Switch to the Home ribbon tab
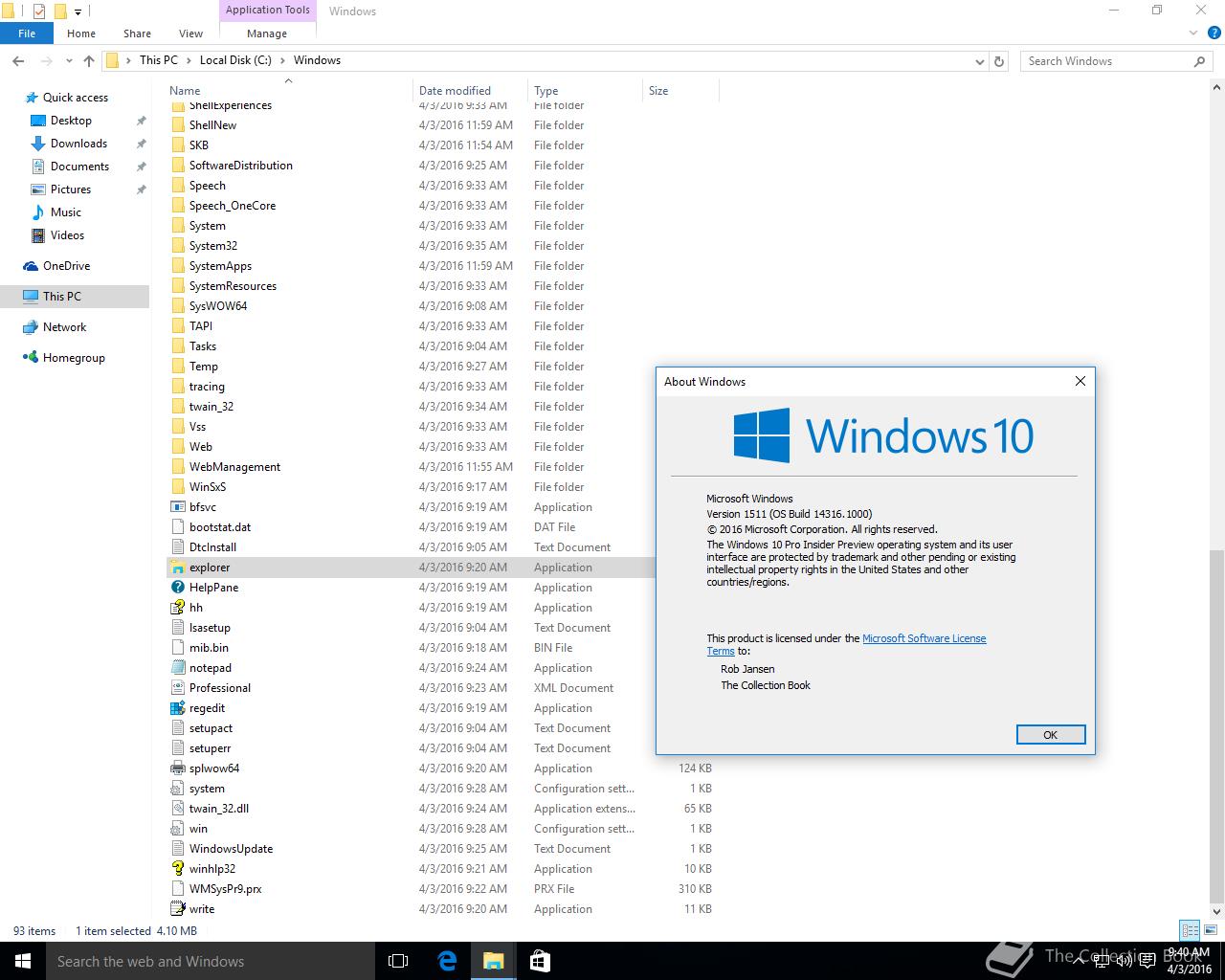The image size is (1225, 980). 81,33
